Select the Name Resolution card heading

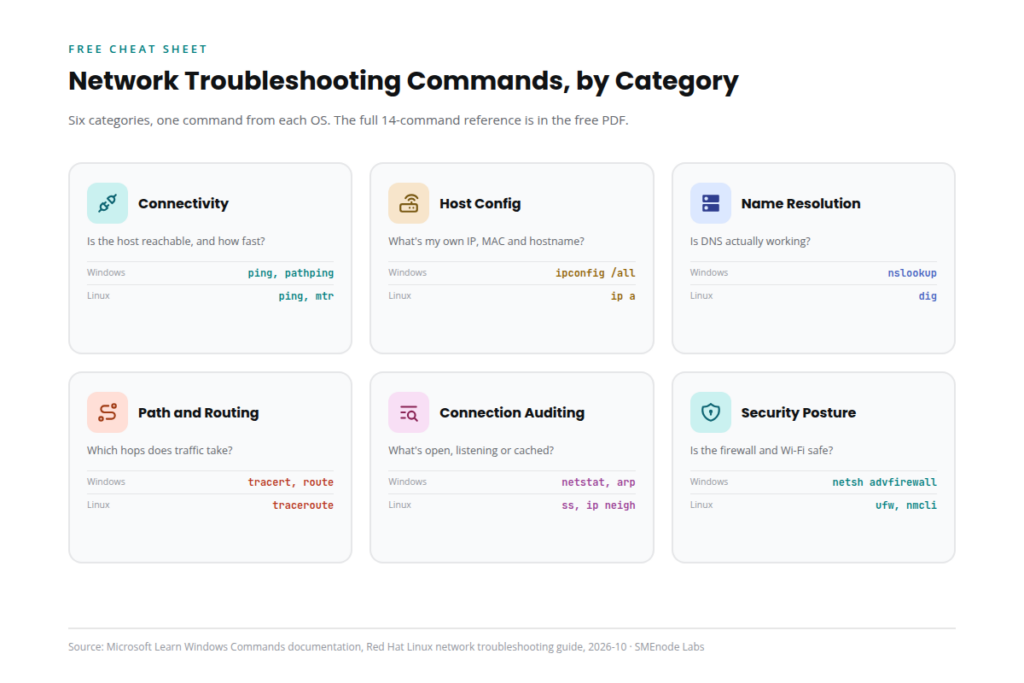[x=801, y=204]
